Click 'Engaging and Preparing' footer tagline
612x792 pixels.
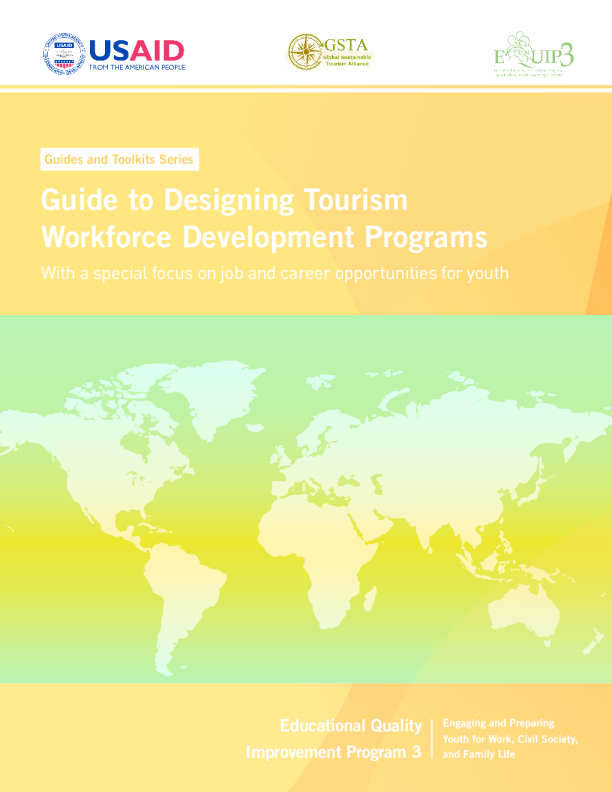click(497, 722)
